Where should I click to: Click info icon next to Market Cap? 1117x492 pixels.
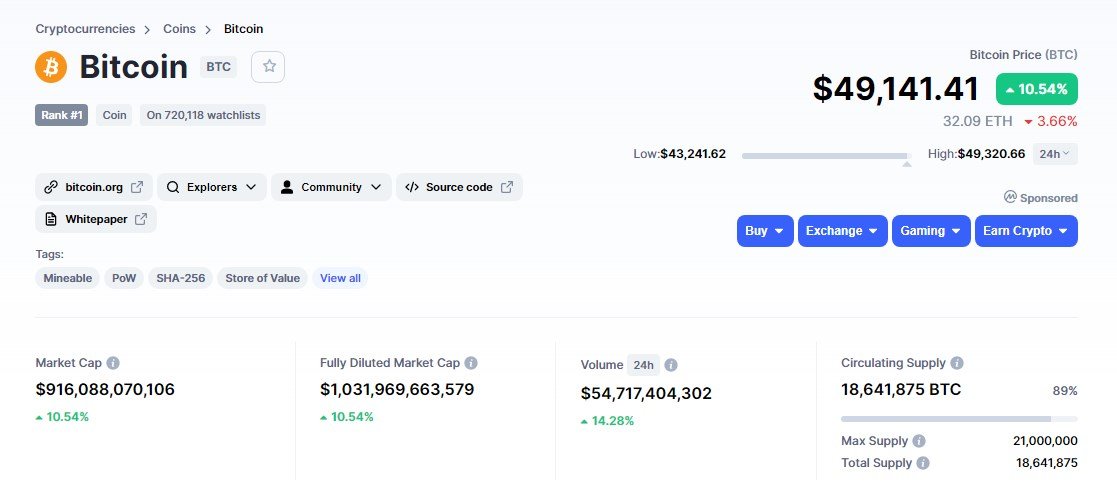[113, 363]
